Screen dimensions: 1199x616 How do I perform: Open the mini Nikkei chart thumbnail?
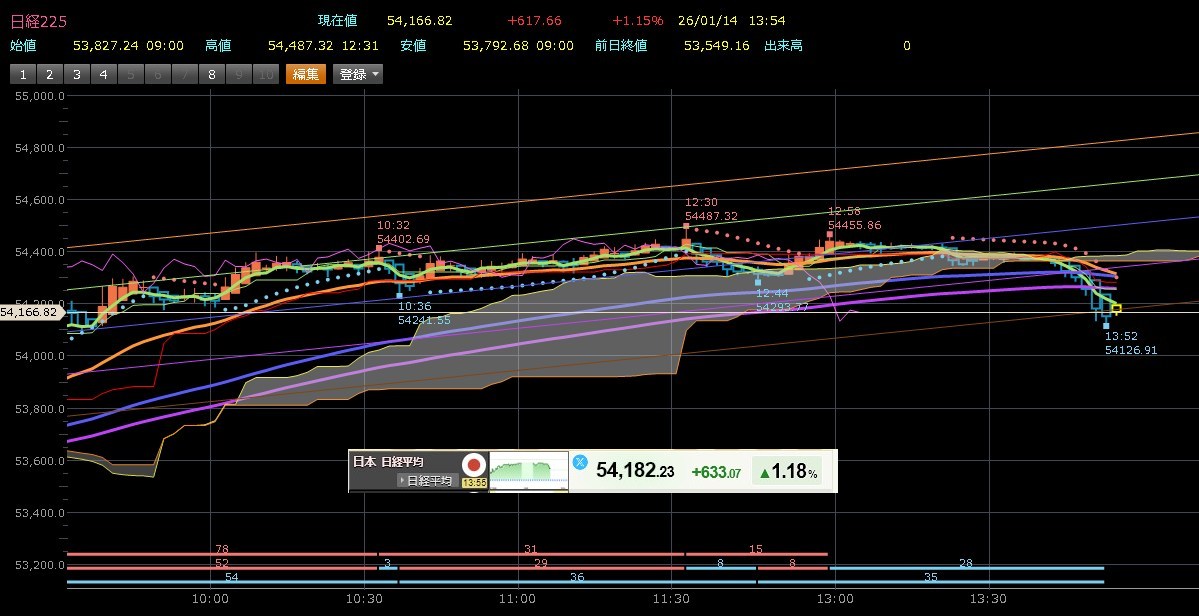(527, 470)
